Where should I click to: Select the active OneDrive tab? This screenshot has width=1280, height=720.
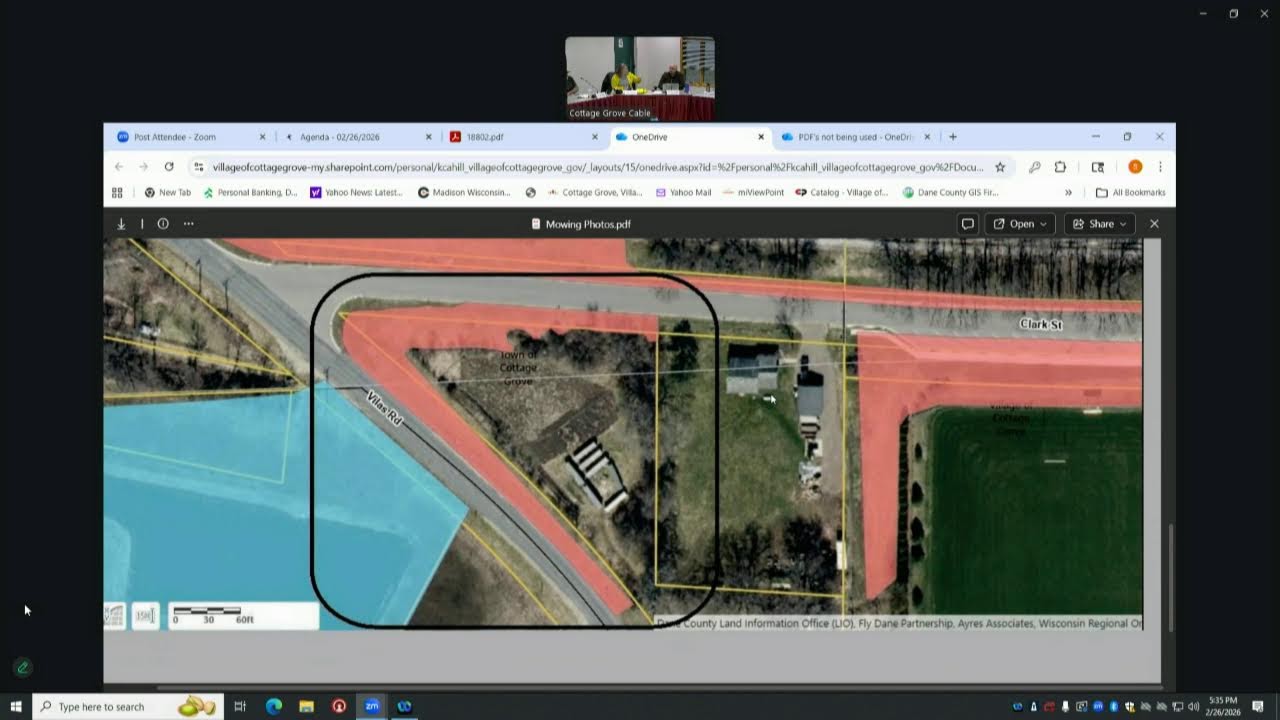(688, 137)
